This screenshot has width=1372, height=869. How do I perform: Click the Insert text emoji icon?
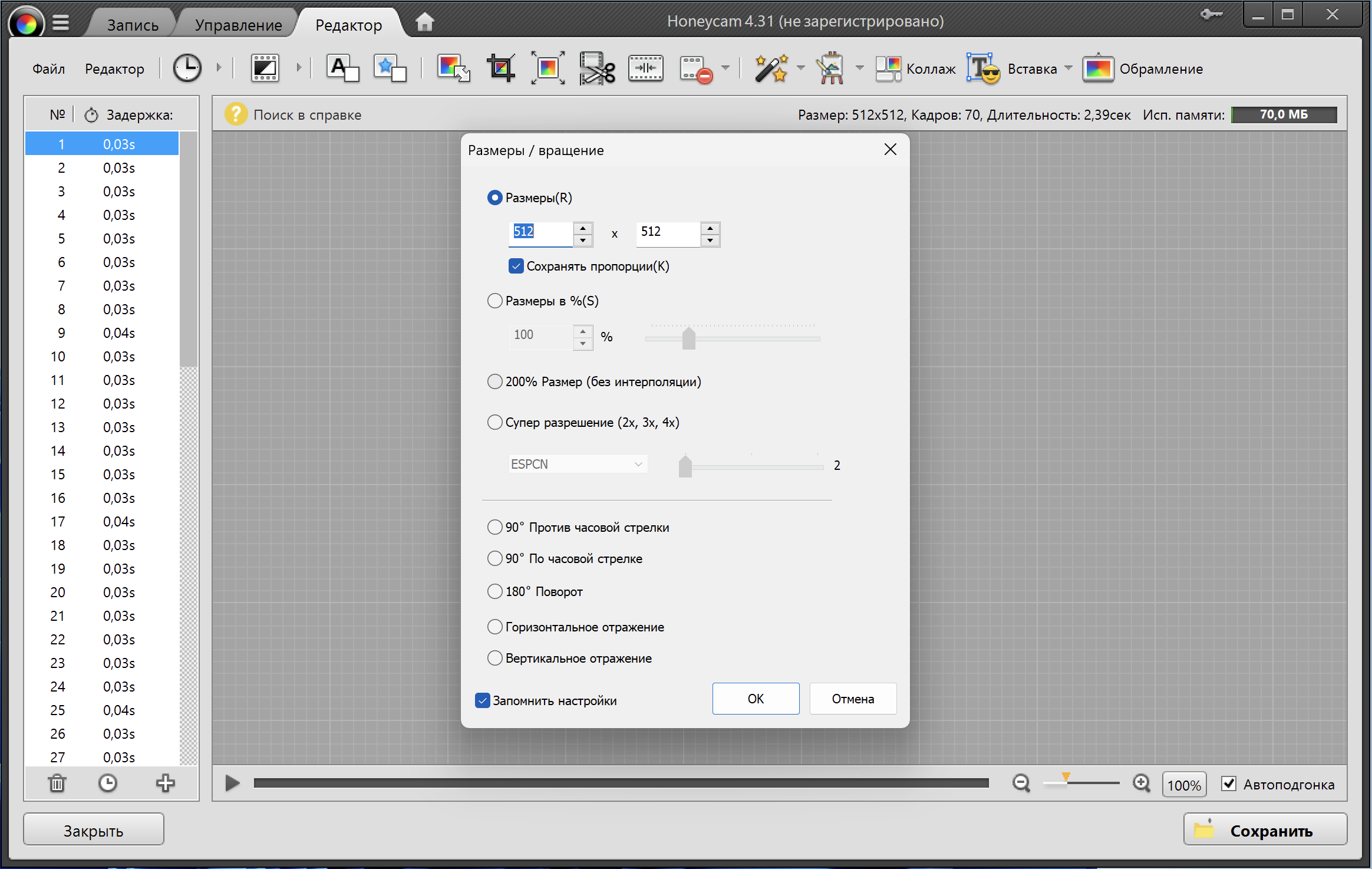[x=983, y=68]
